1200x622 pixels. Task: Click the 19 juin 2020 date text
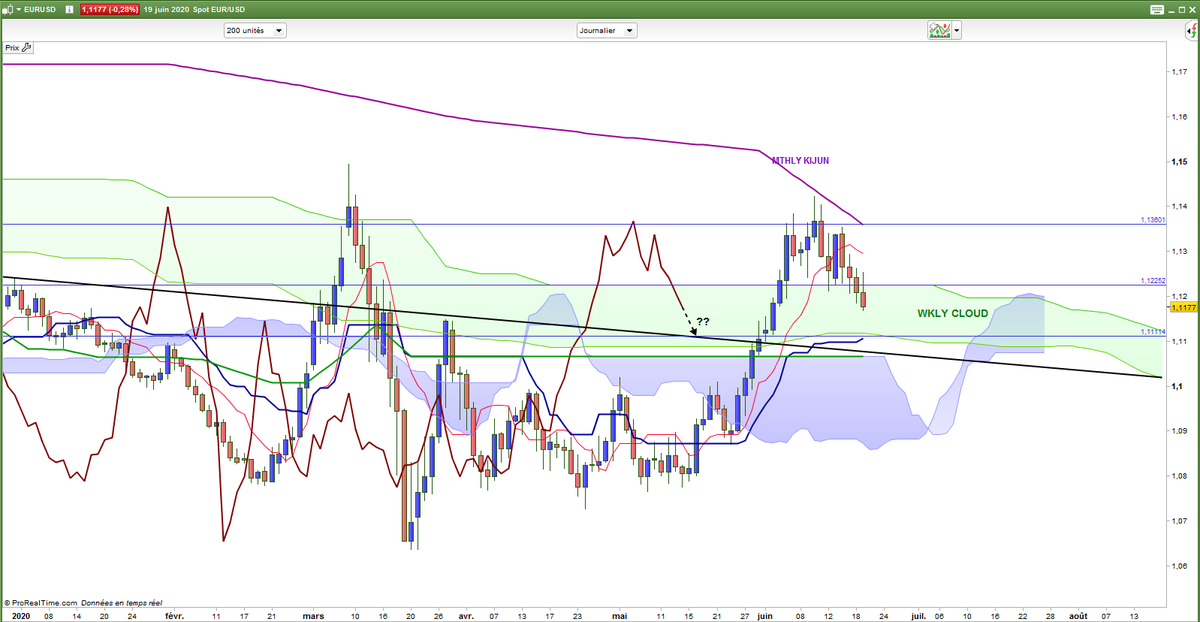[x=166, y=10]
